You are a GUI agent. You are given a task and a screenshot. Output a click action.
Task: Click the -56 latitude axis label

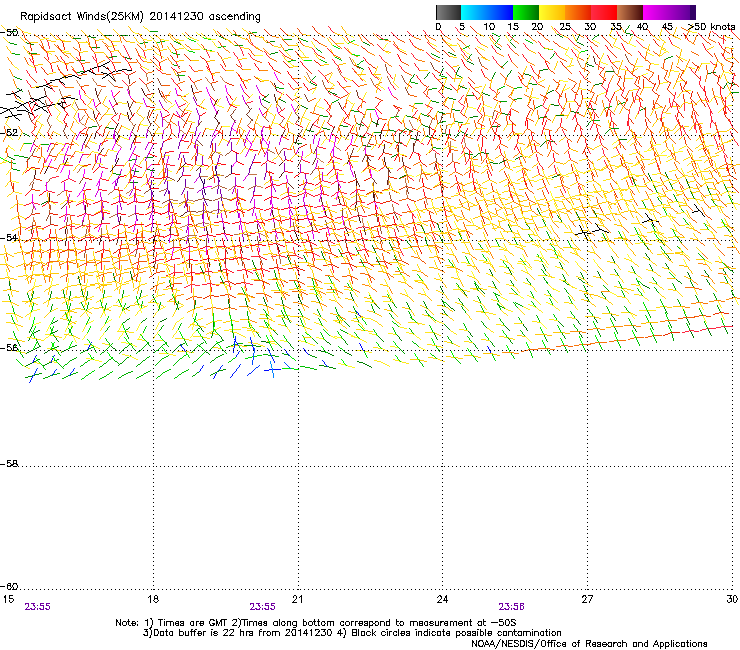point(9,347)
